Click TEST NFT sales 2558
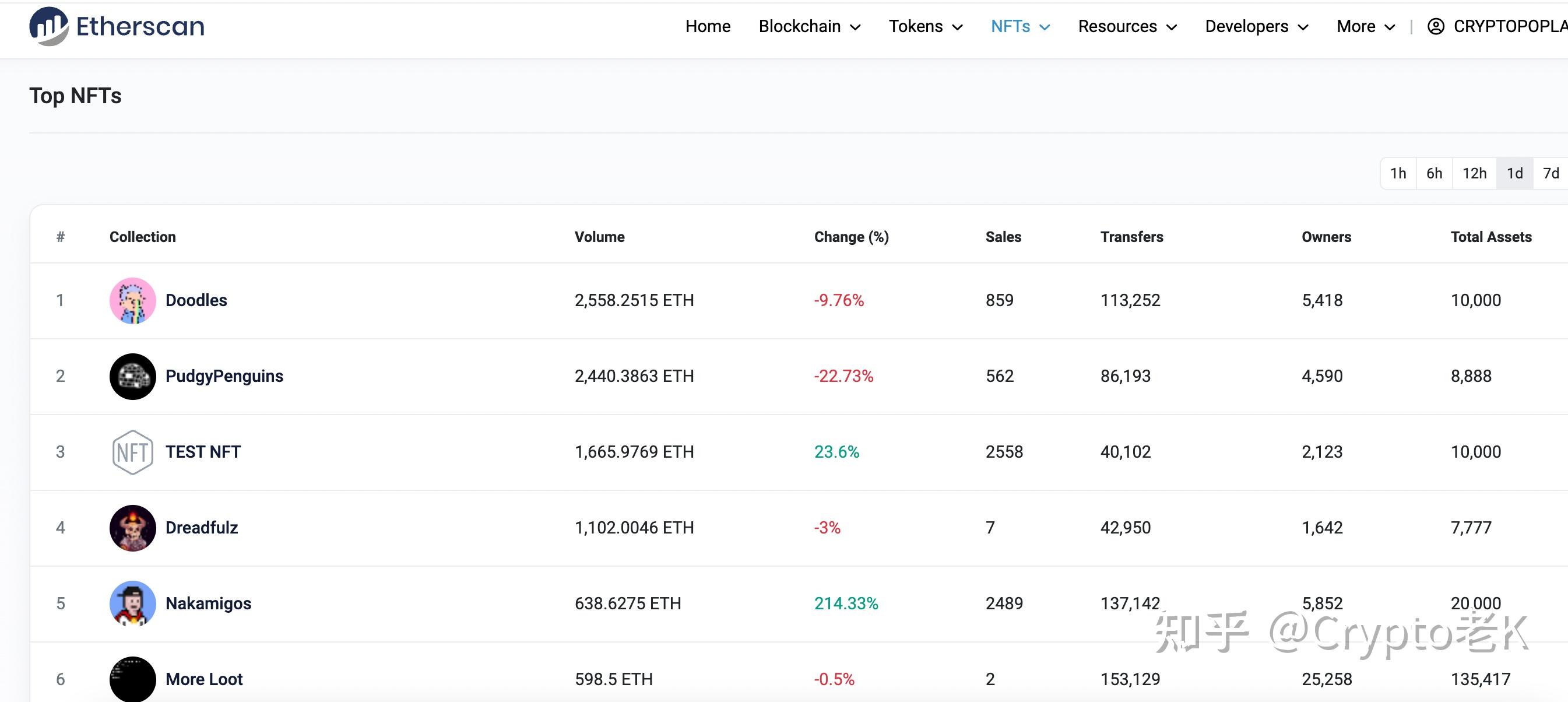This screenshot has height=702, width=1568. coord(1004,452)
